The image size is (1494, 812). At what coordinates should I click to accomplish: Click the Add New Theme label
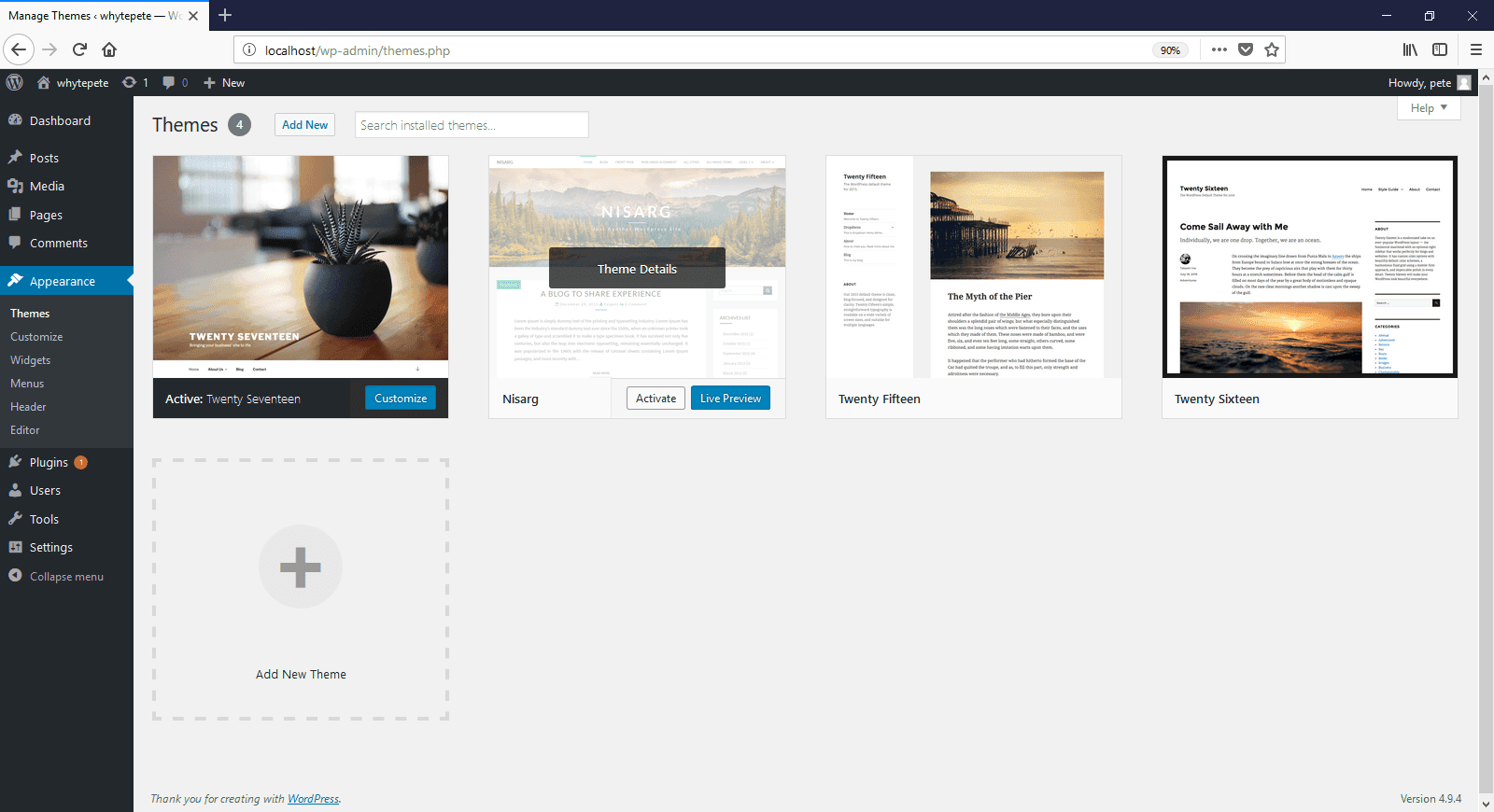point(301,675)
